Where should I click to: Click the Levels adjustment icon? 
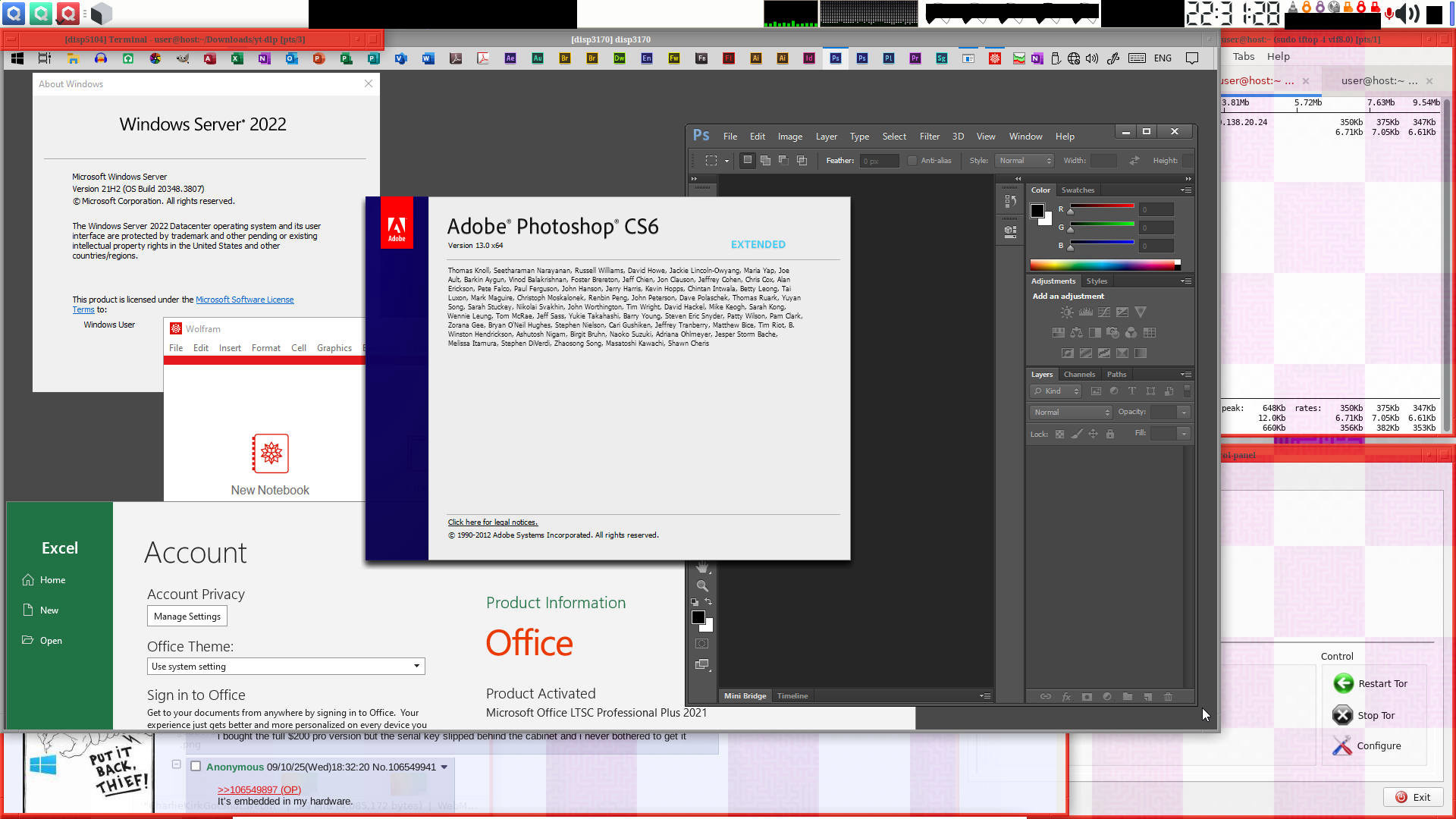coord(1086,312)
